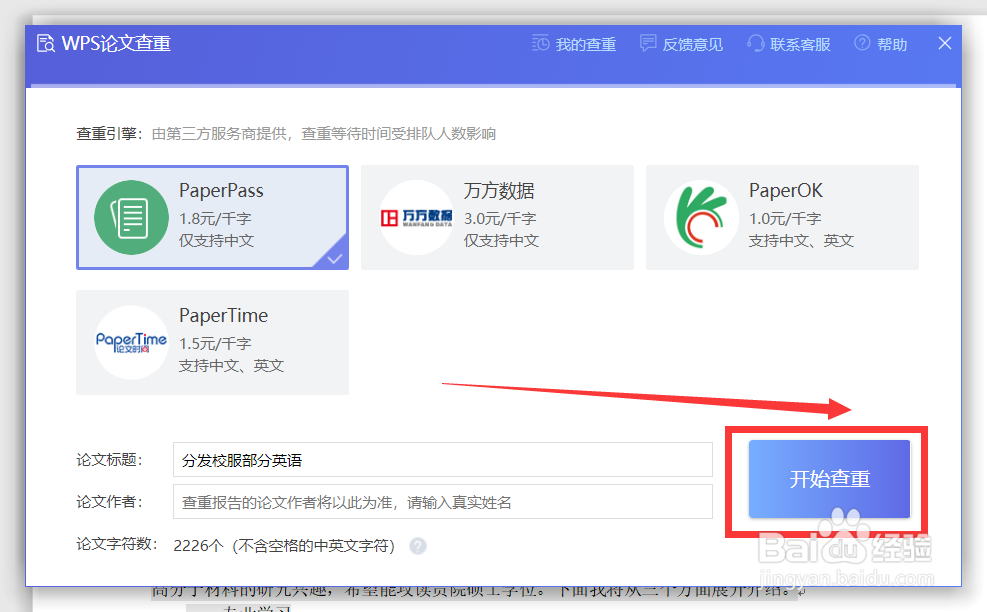The width and height of the screenshot is (987, 612).
Task: Click the help icon beside 论文字符数
Action: (418, 546)
